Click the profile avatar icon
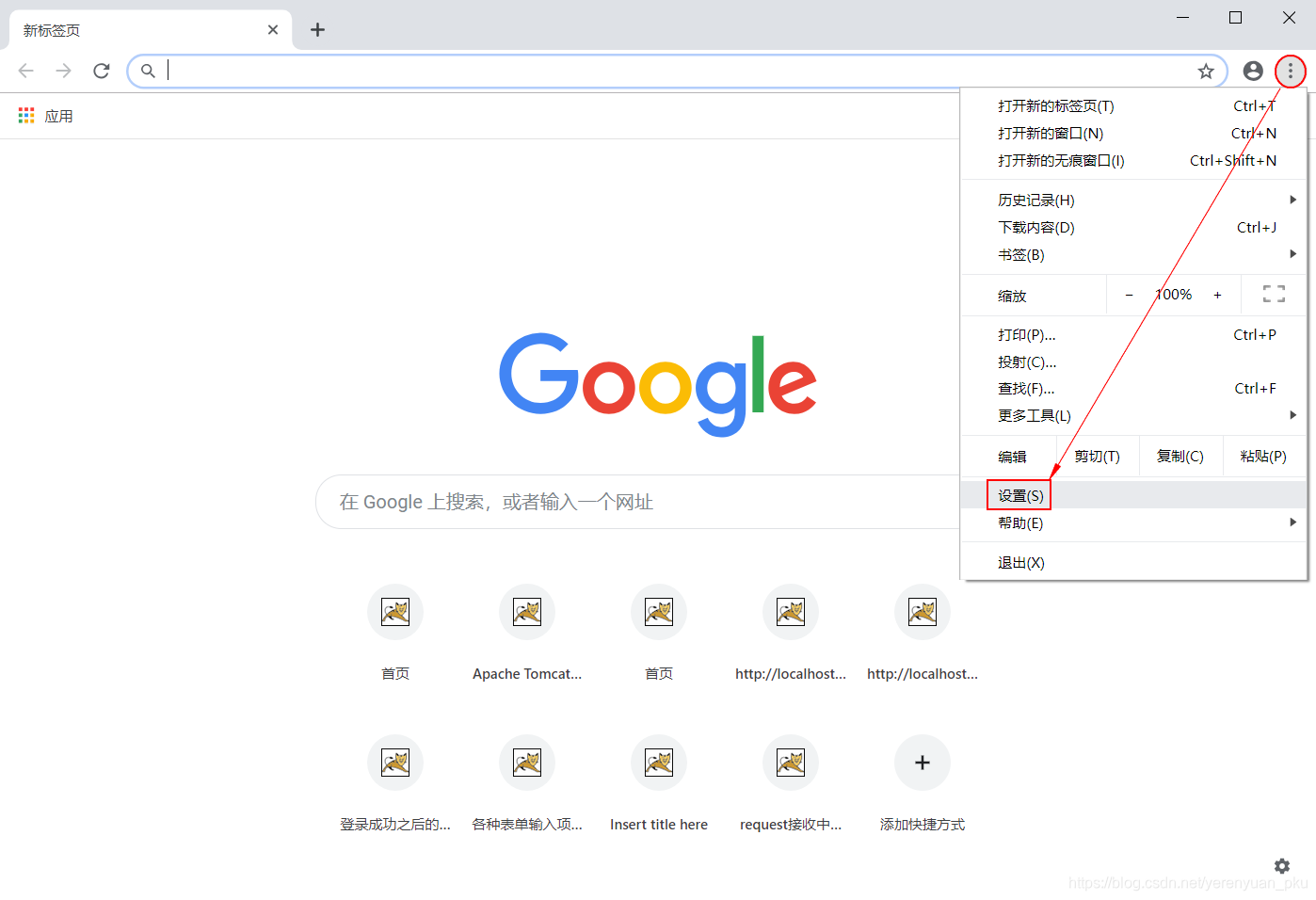Image resolution: width=1316 pixels, height=900 pixels. (x=1253, y=71)
